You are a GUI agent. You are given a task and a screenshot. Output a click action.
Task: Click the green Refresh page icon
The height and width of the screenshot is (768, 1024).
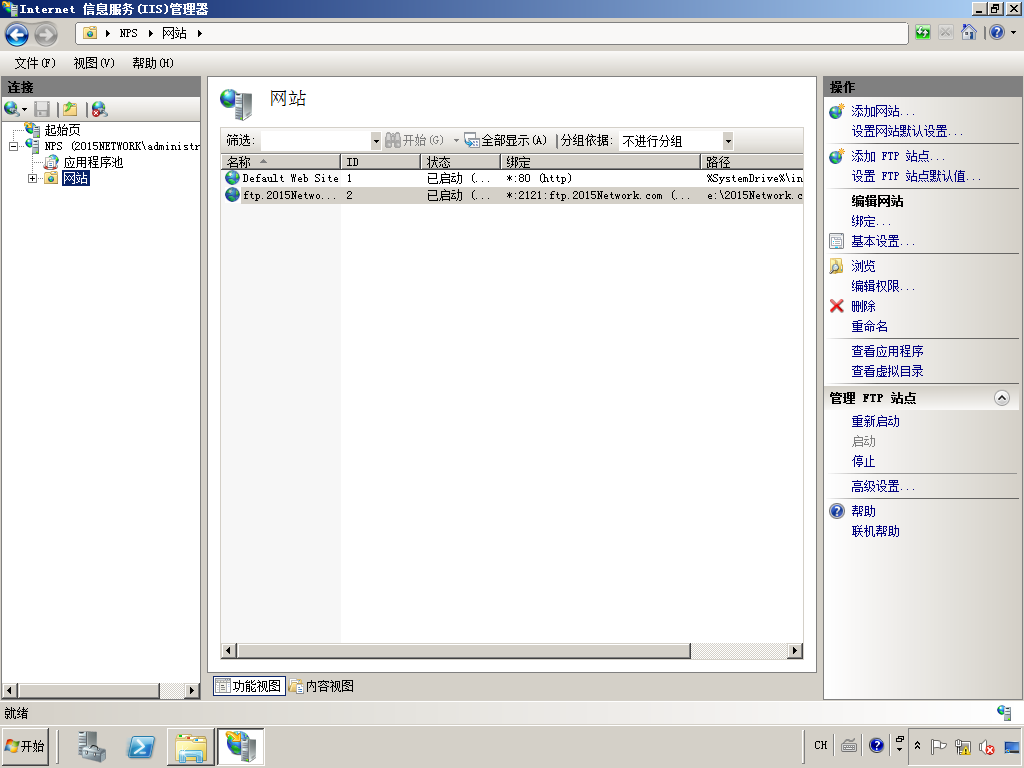[922, 33]
